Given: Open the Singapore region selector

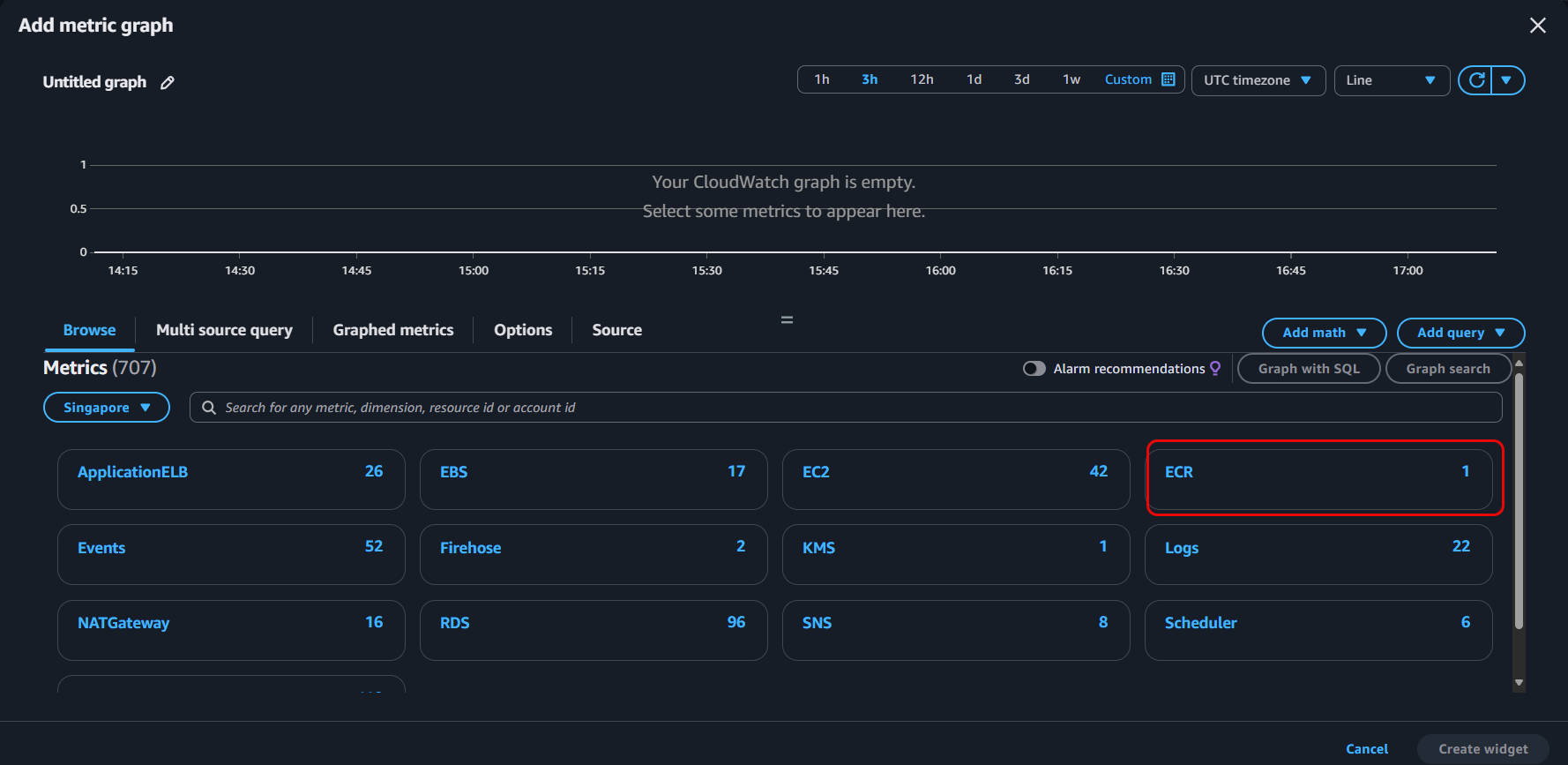Looking at the screenshot, I should 107,408.
